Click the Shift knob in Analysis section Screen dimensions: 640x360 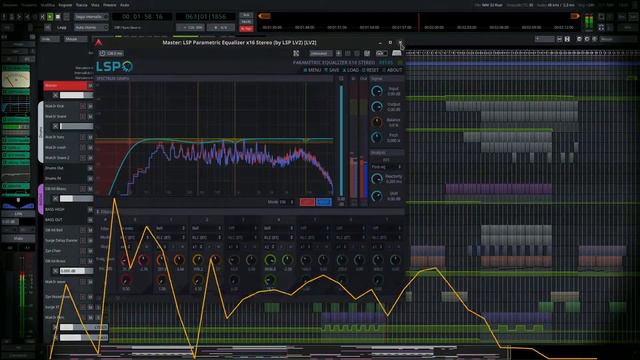[x=376, y=196]
